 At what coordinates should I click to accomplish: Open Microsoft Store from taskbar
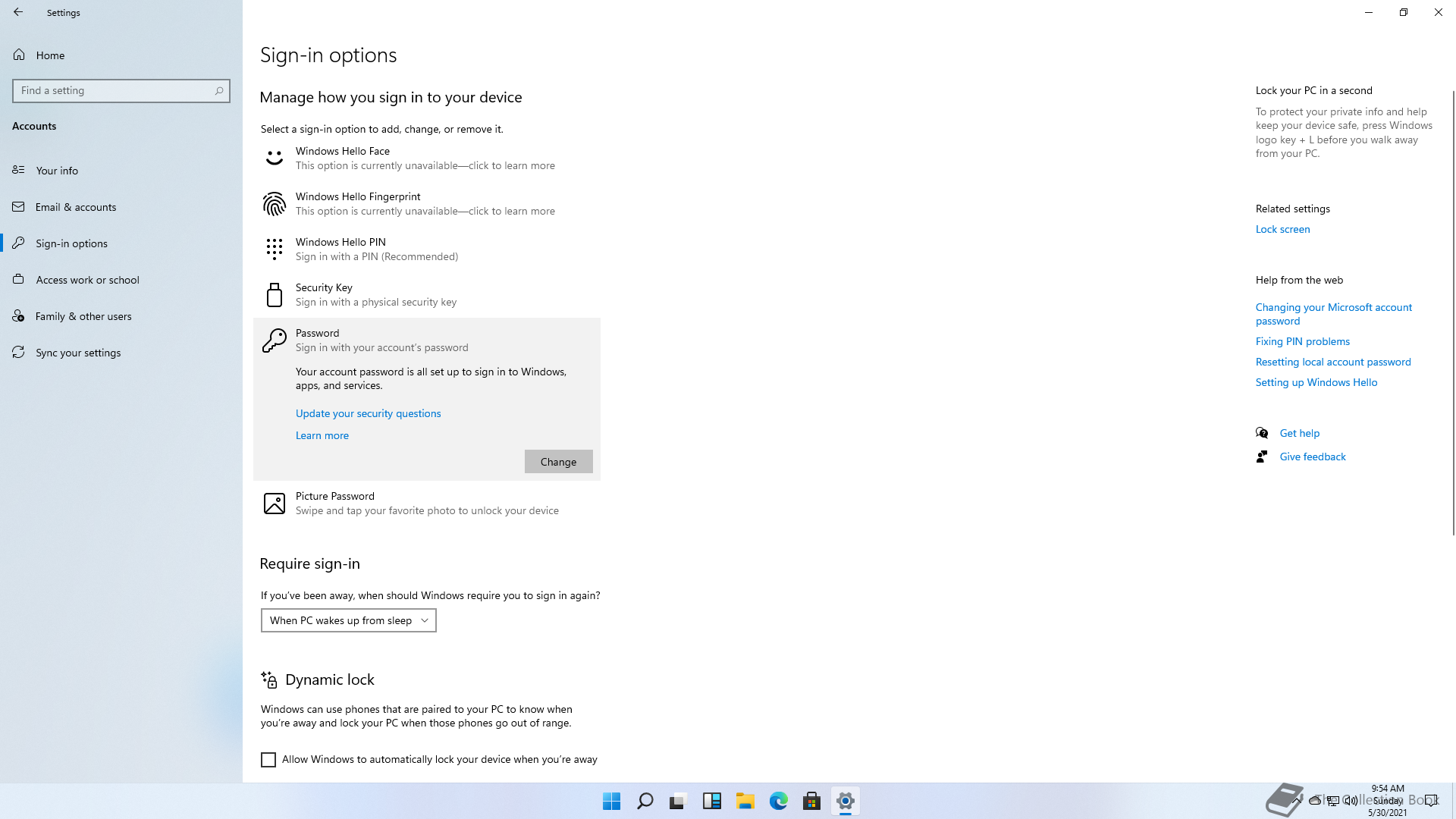(x=811, y=801)
